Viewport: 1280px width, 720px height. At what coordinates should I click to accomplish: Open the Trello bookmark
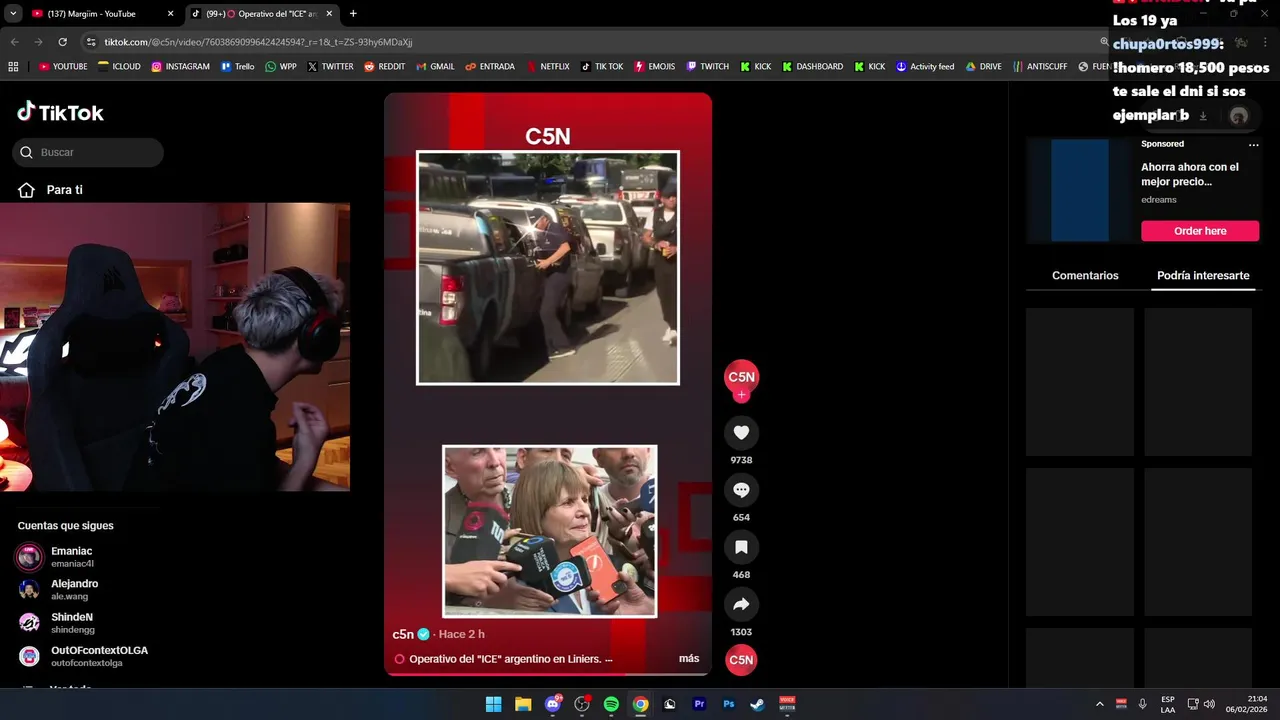pyautogui.click(x=238, y=67)
